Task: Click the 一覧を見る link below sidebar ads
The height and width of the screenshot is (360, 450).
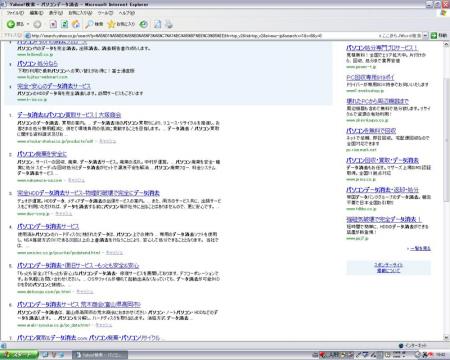Action: [420, 249]
